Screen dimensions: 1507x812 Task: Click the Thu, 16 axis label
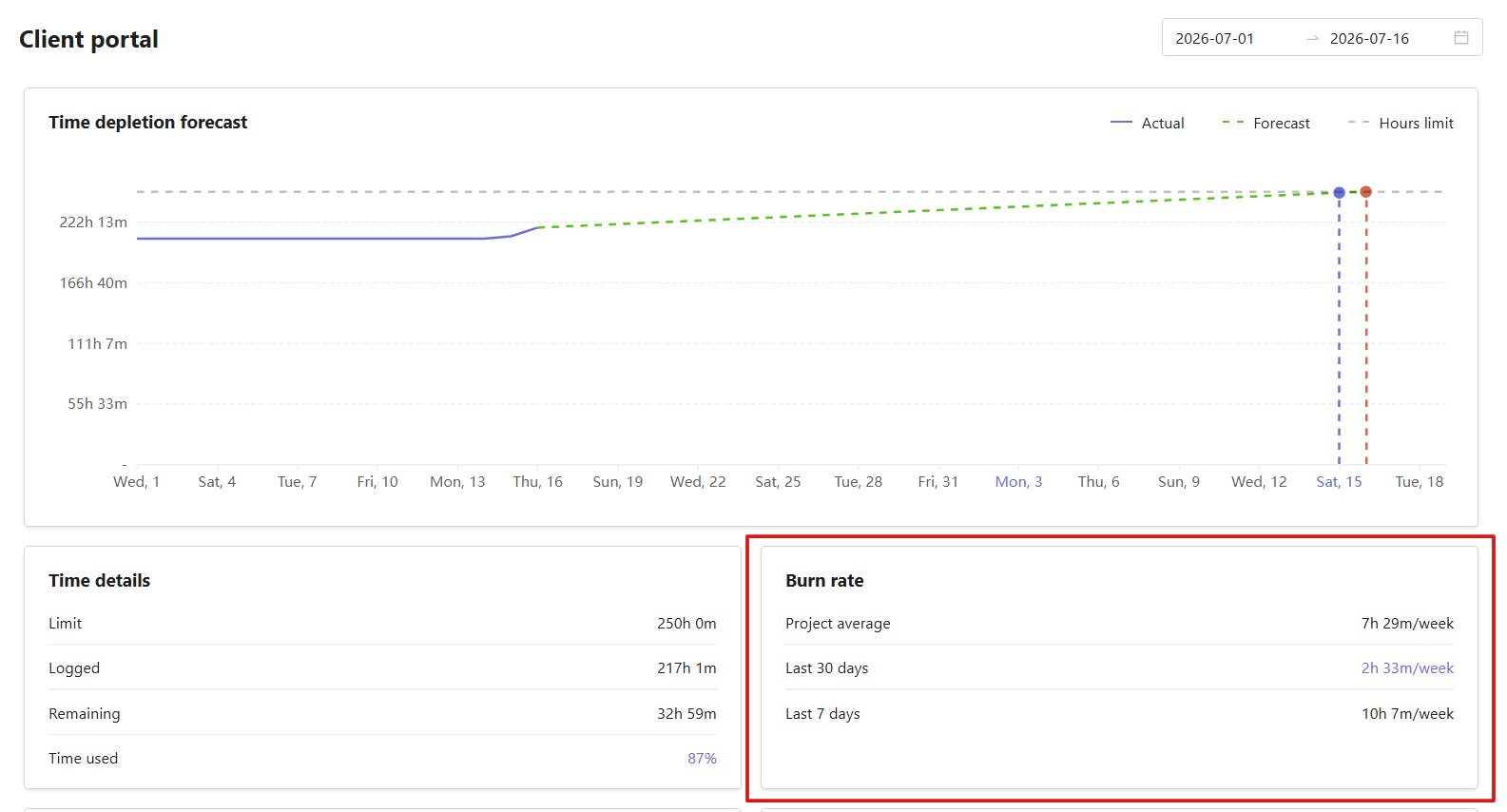point(538,482)
